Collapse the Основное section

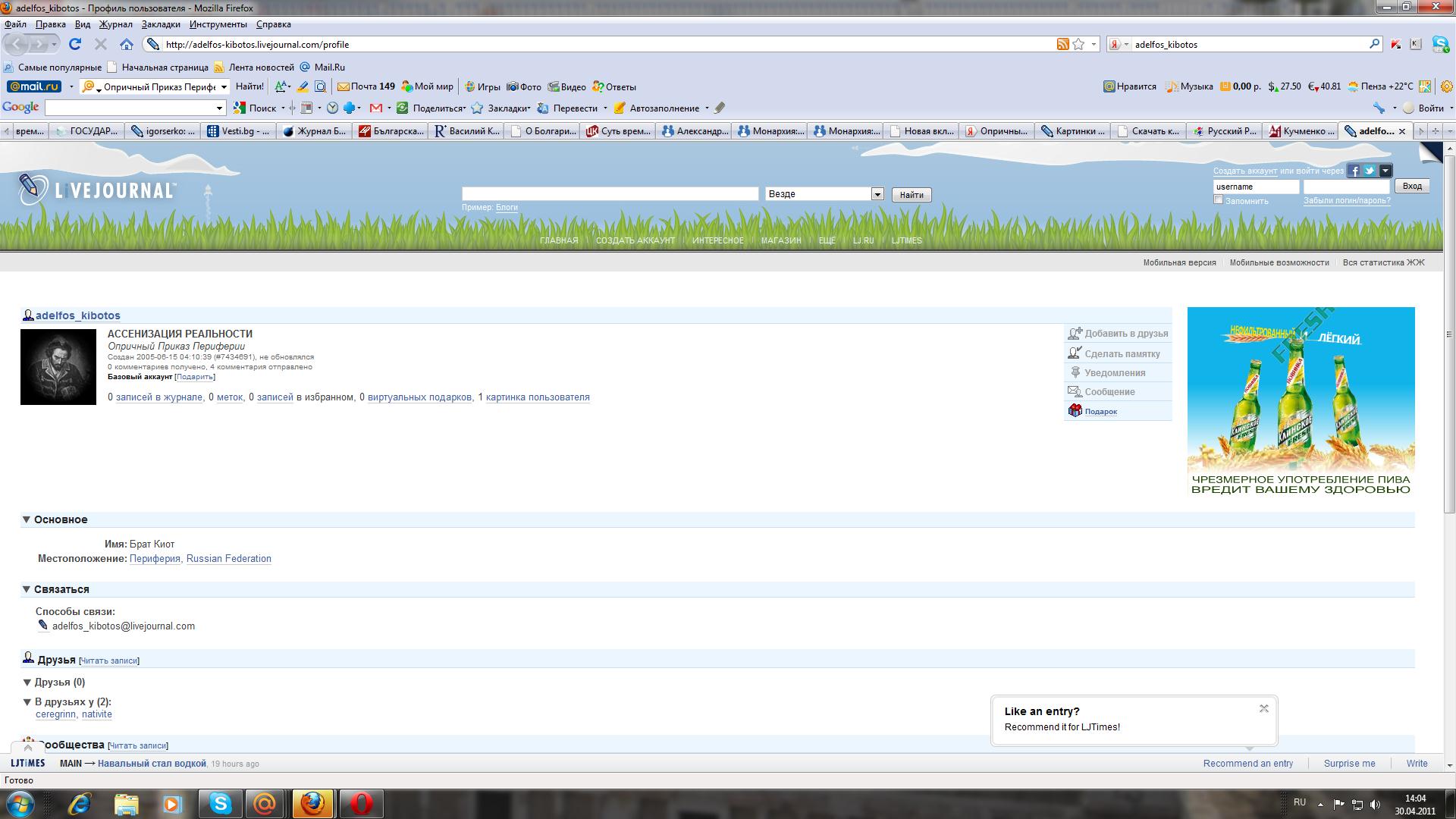pyautogui.click(x=27, y=519)
